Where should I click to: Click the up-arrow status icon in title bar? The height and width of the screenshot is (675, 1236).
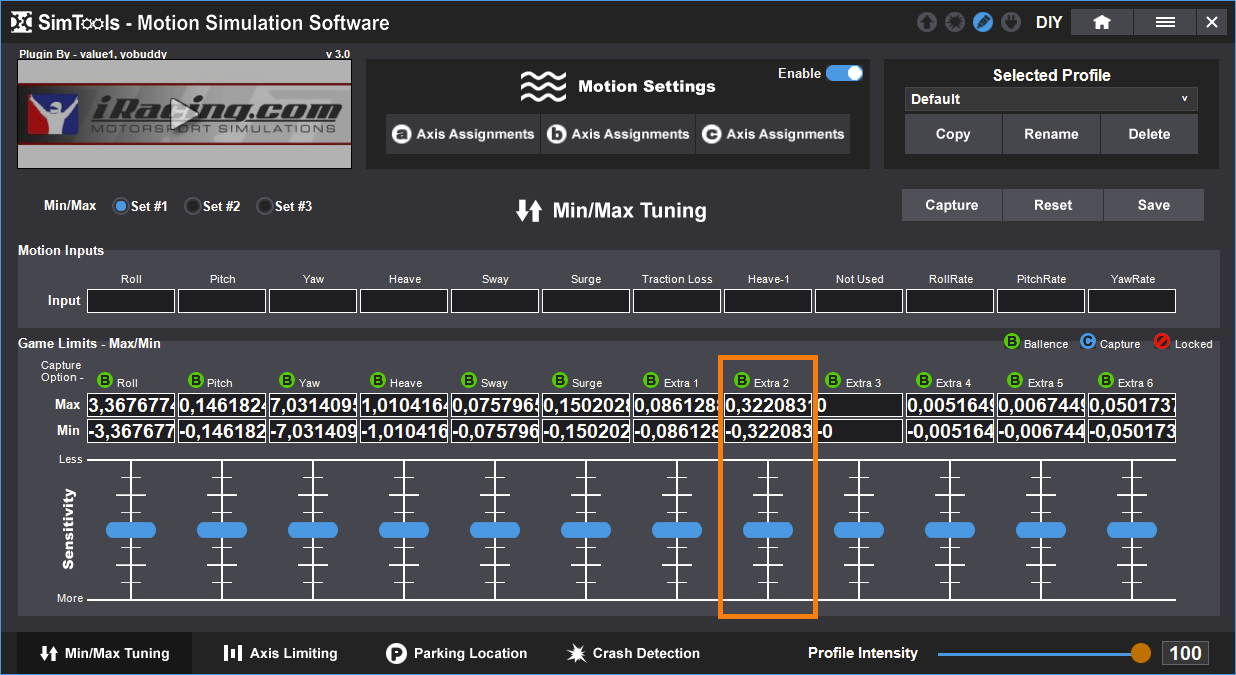pos(927,22)
